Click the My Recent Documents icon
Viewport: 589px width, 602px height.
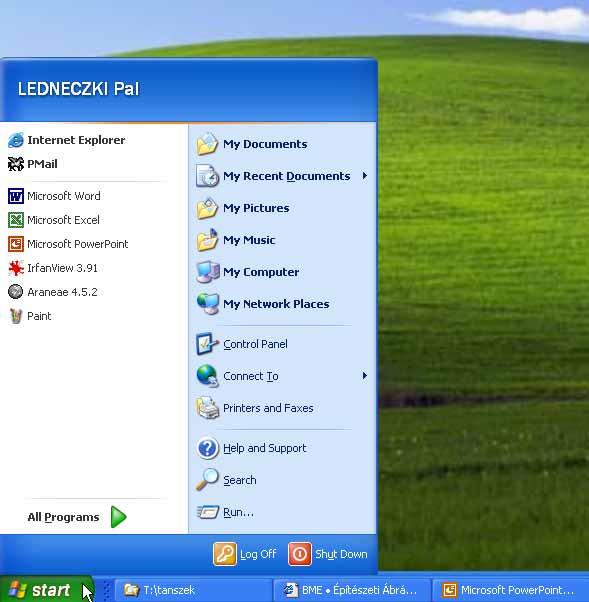[207, 175]
